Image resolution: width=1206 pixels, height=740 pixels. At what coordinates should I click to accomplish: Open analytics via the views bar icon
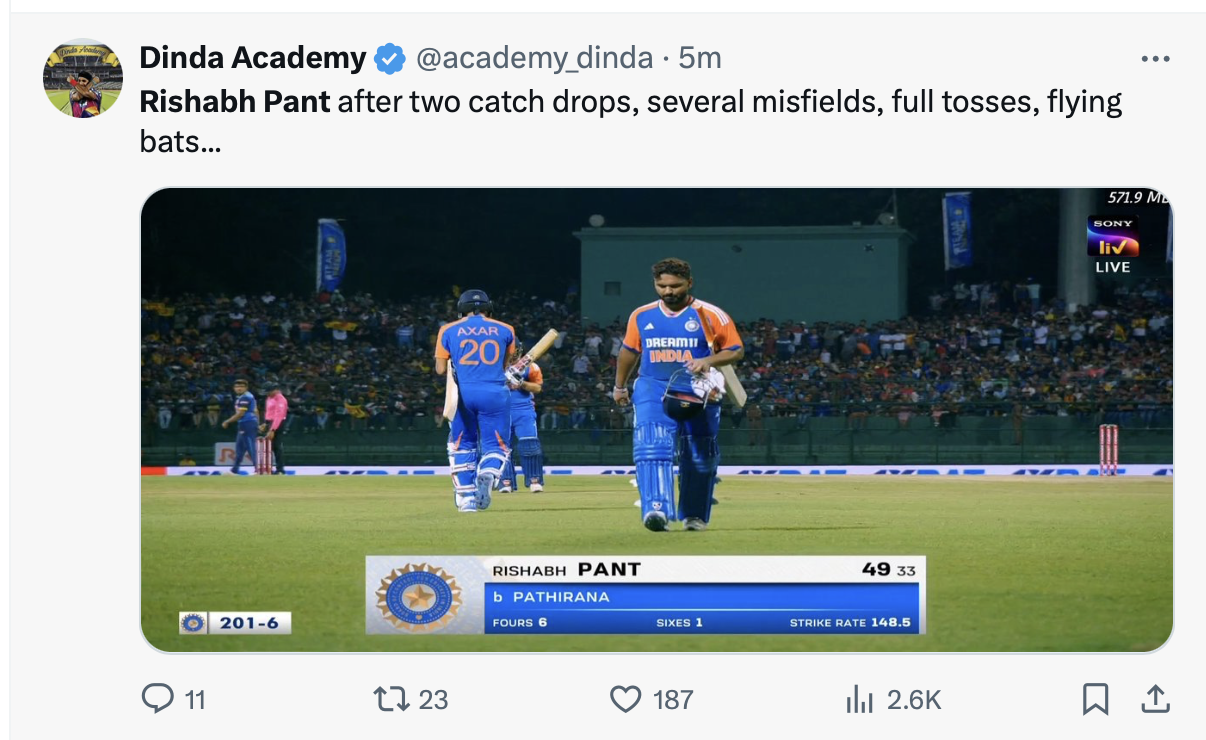pyautogui.click(x=860, y=698)
